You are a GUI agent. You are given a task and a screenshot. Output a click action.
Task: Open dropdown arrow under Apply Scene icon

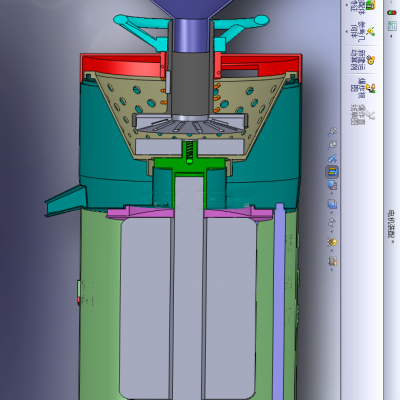coord(332,250)
